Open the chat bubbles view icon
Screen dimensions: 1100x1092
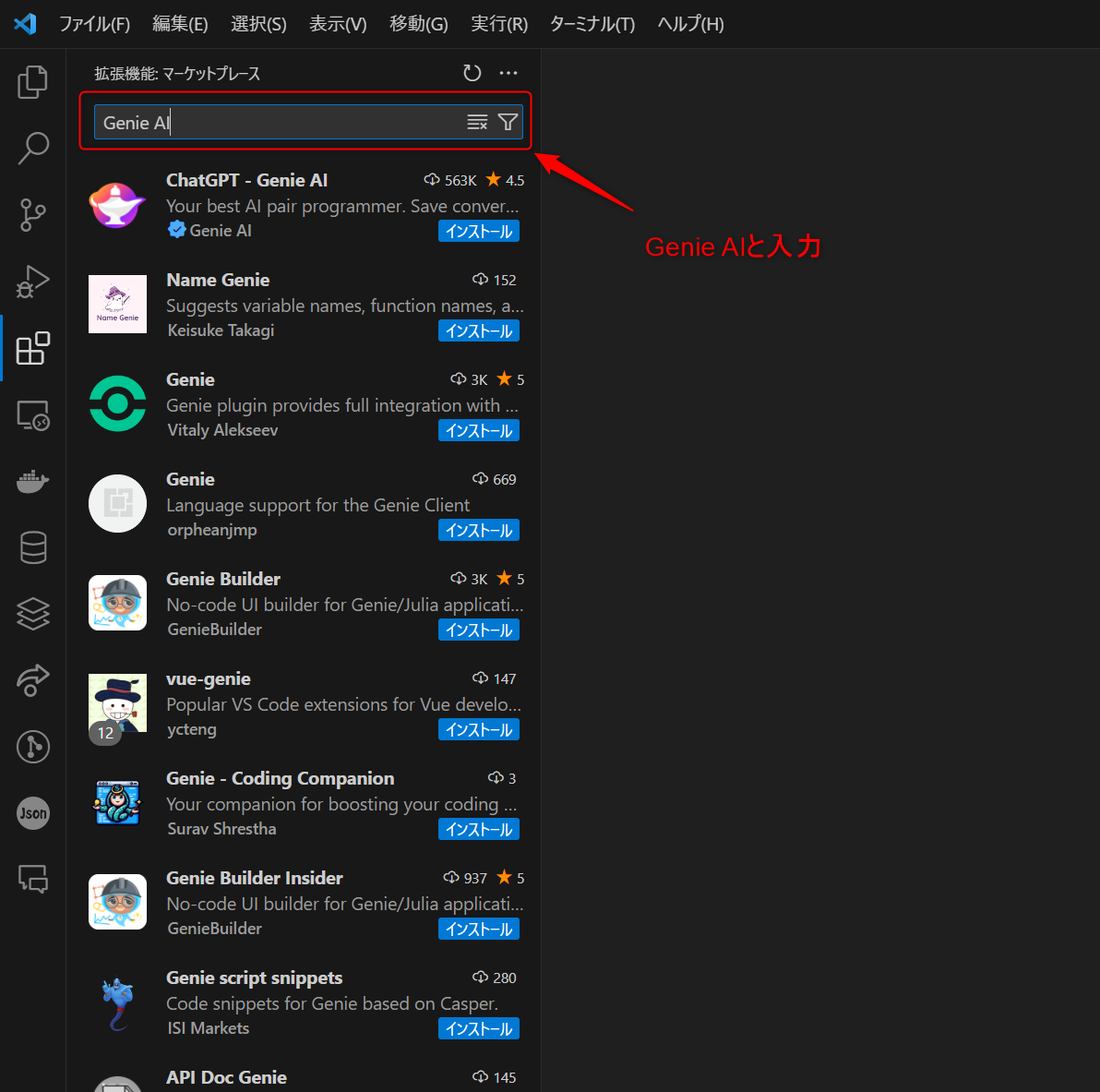pos(32,880)
